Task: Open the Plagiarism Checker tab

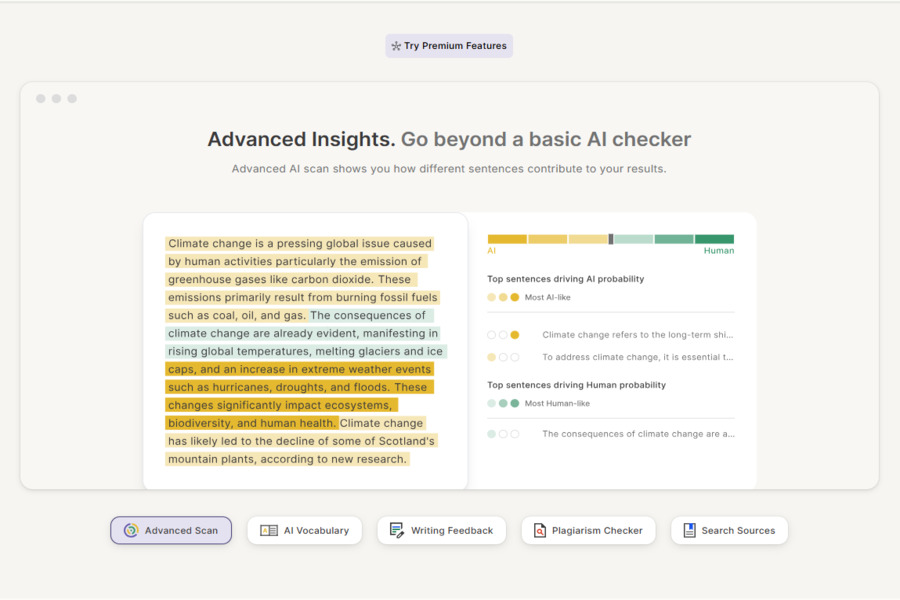Action: click(588, 531)
